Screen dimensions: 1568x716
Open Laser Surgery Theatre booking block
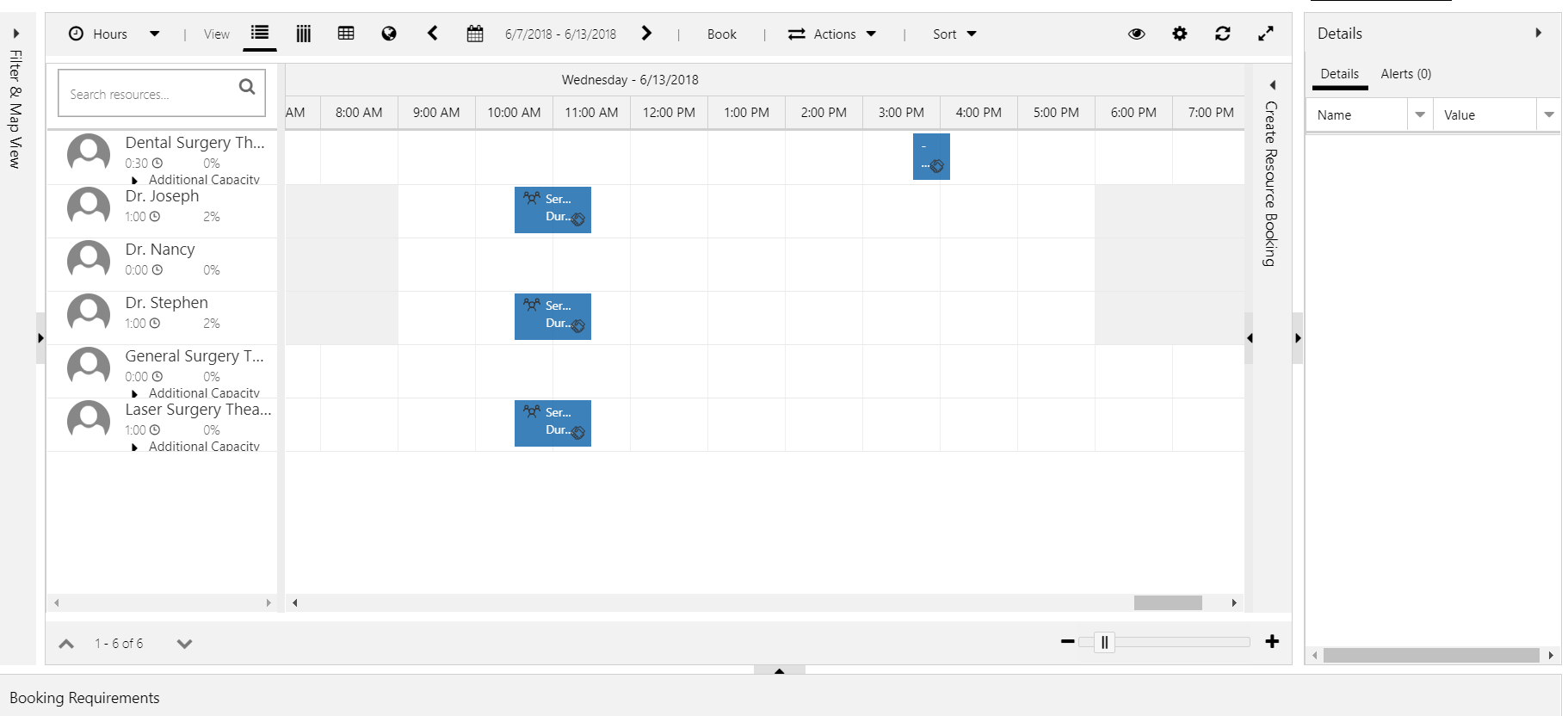553,423
